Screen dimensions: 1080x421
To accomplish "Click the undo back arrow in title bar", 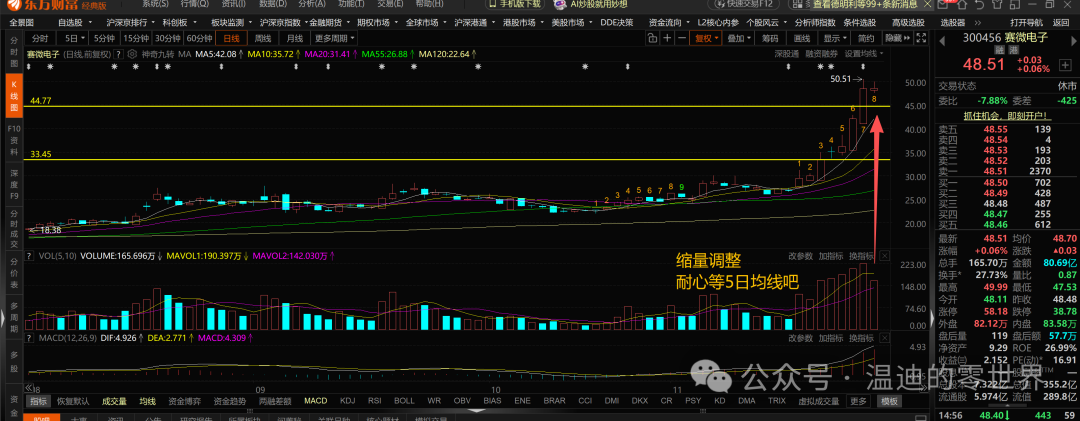I will point(981,4).
